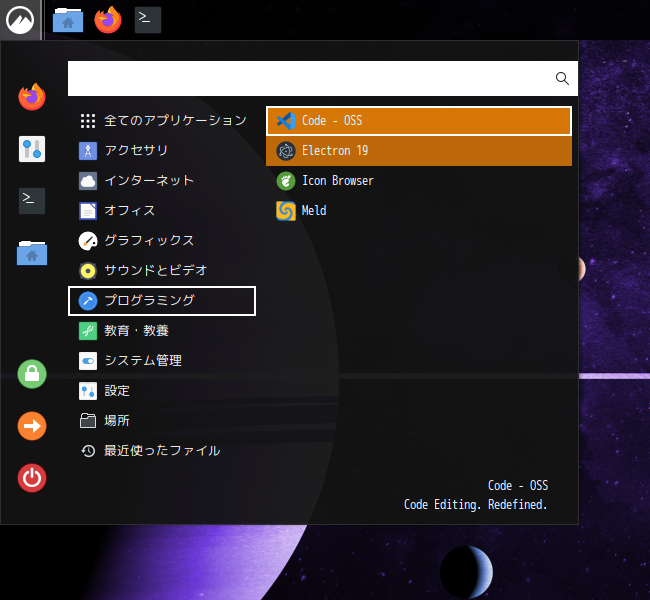Select the プログラミング category
Image resolution: width=650 pixels, height=600 pixels.
[162, 301]
